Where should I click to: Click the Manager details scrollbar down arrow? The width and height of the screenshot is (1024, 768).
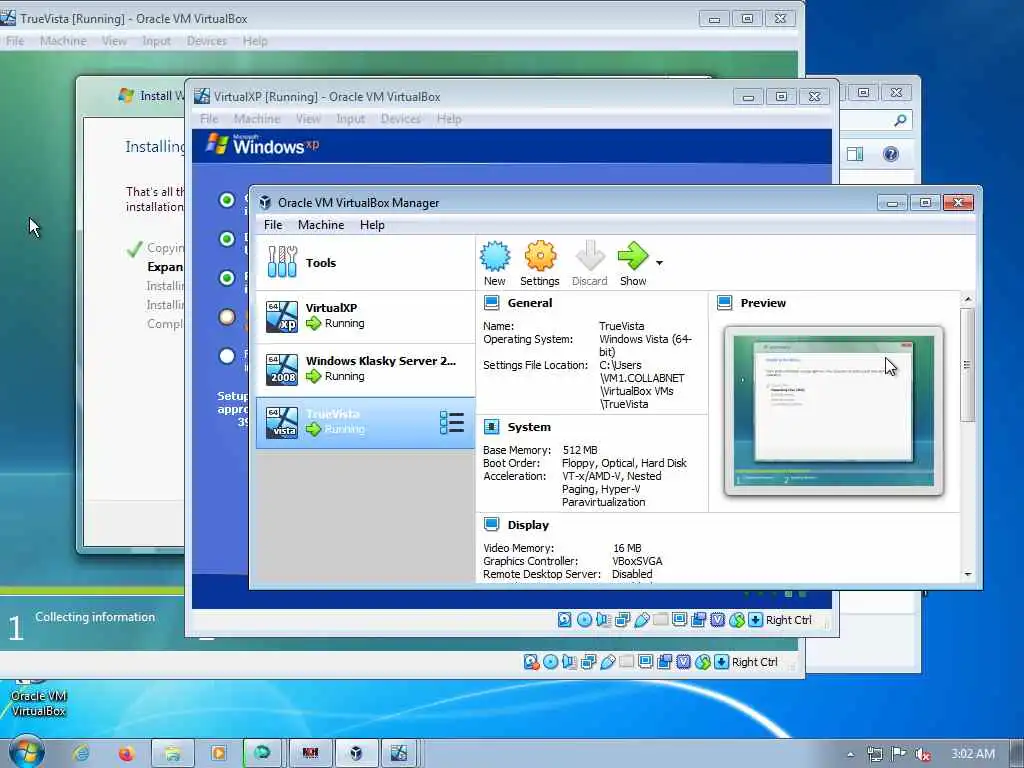point(968,574)
